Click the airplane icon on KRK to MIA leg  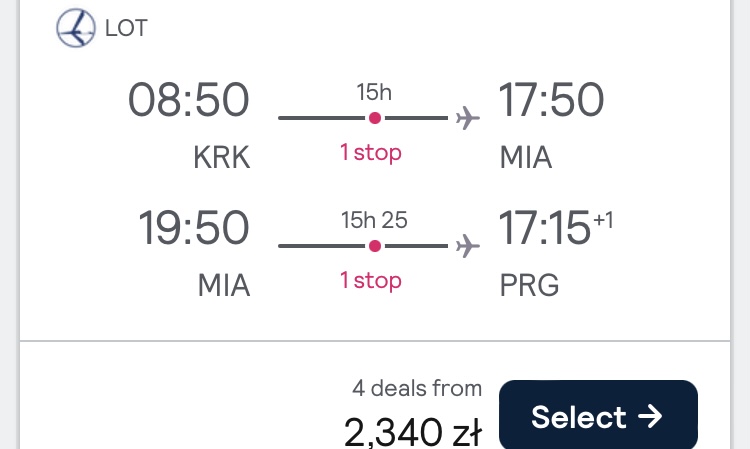click(467, 118)
